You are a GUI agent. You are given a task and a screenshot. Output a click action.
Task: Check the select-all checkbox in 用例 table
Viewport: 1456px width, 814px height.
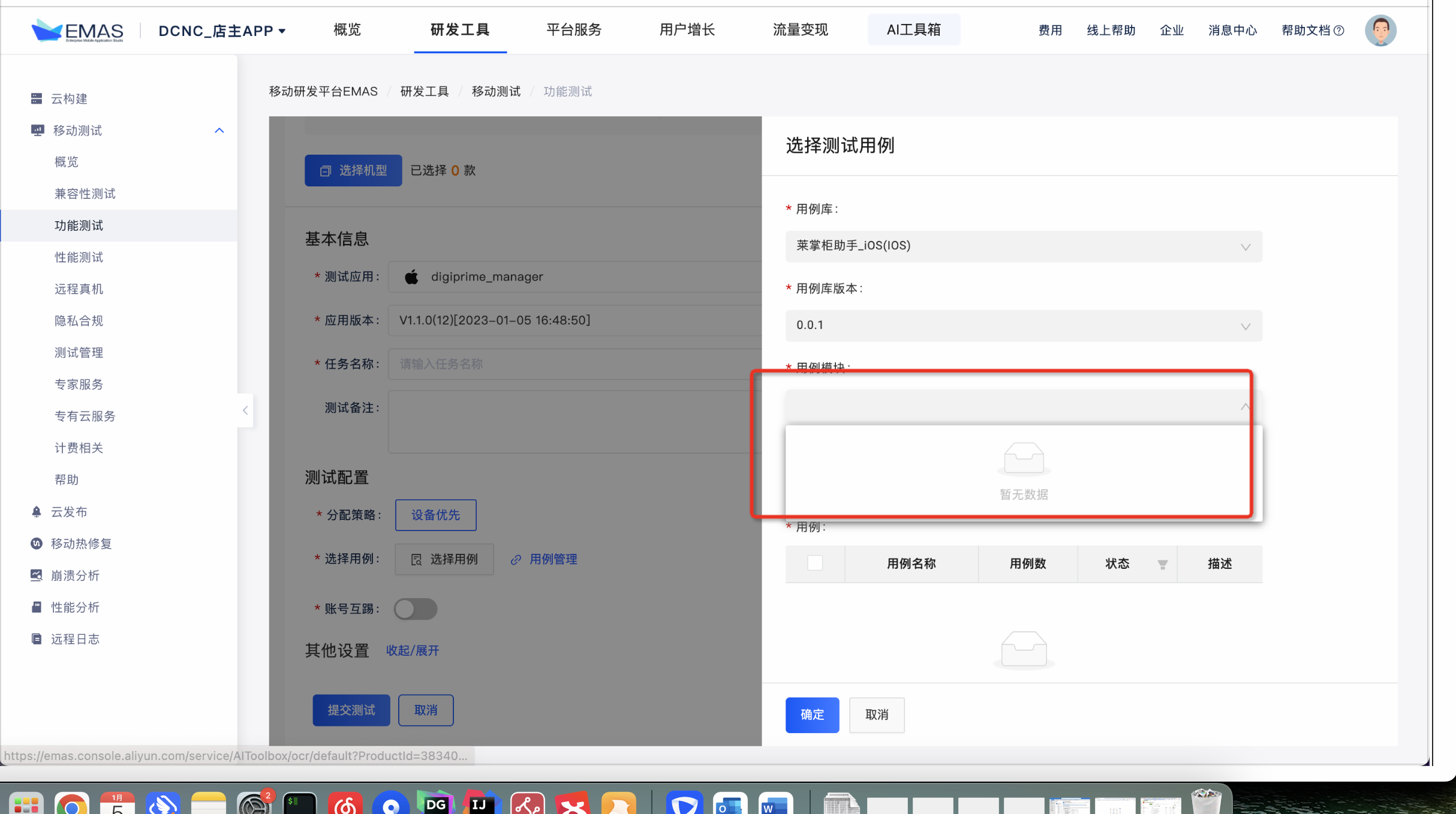[814, 563]
